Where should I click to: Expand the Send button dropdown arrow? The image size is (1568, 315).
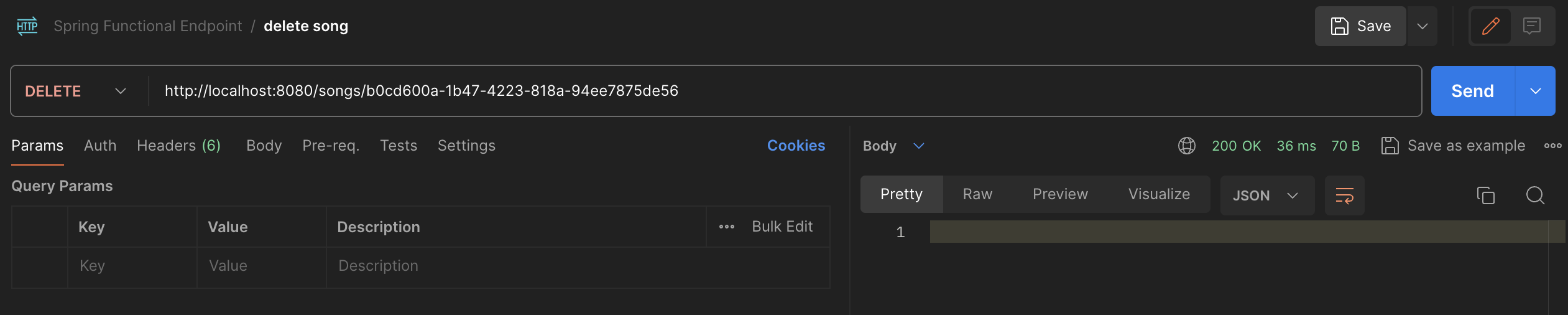[1535, 91]
